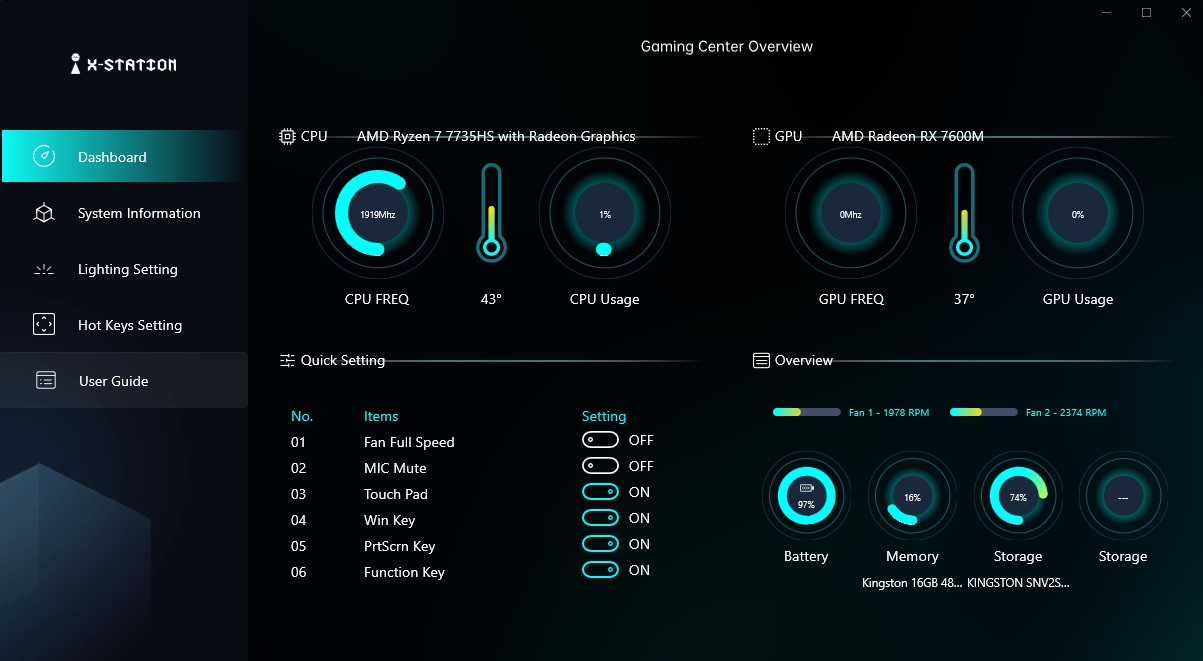Screen dimensions: 1203x661
Task: Disable the Touch Pad toggle
Action: pos(601,492)
